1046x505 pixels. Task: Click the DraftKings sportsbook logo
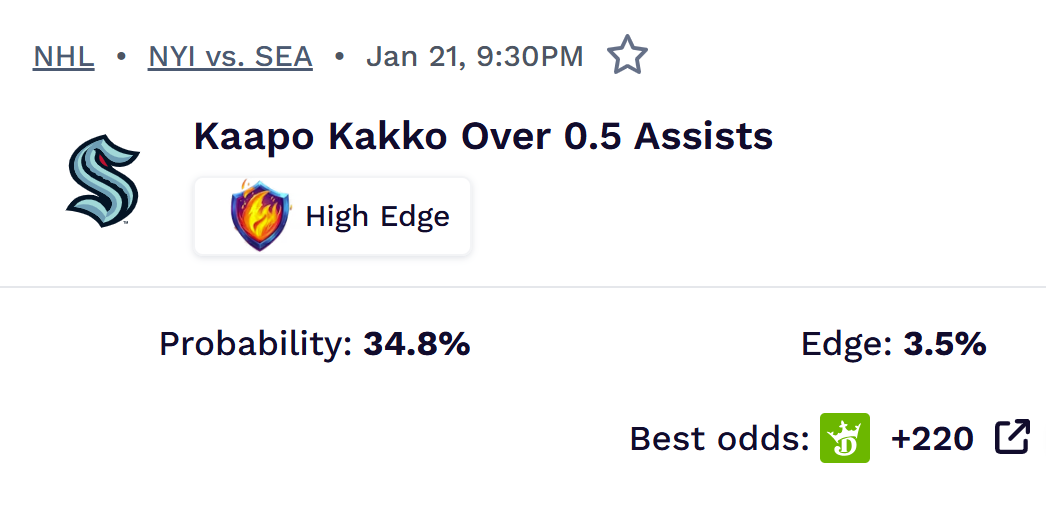(845, 438)
